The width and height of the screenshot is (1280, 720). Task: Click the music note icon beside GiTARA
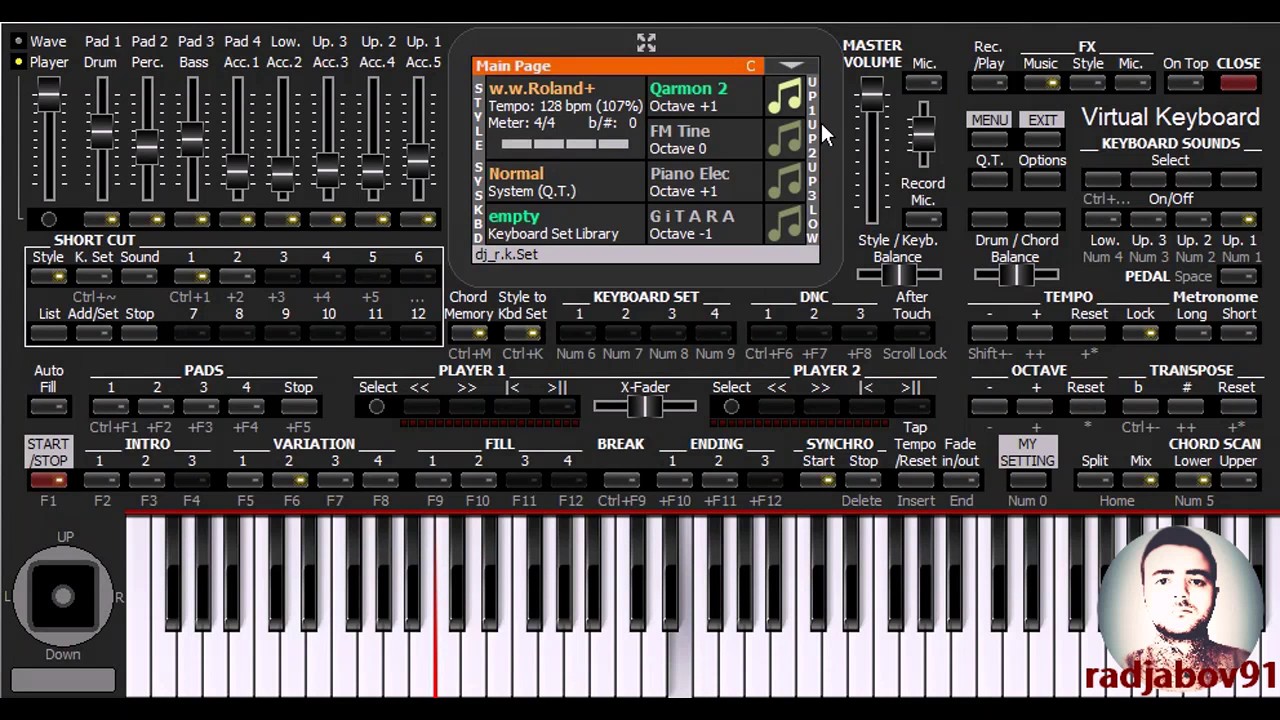click(x=785, y=224)
